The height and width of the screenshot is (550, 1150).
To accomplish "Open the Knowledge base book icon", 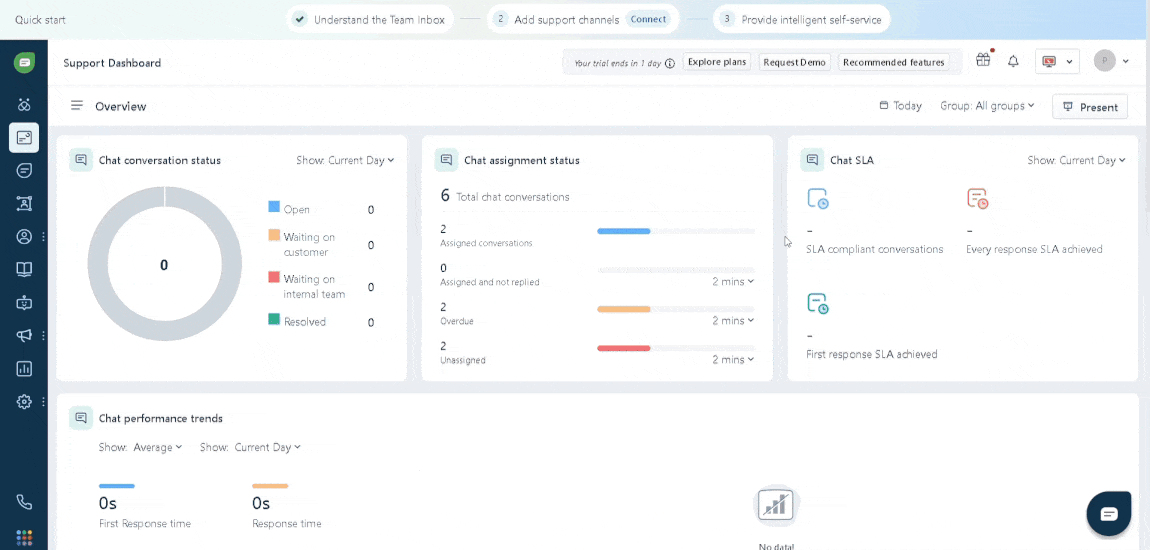I will [x=24, y=269].
